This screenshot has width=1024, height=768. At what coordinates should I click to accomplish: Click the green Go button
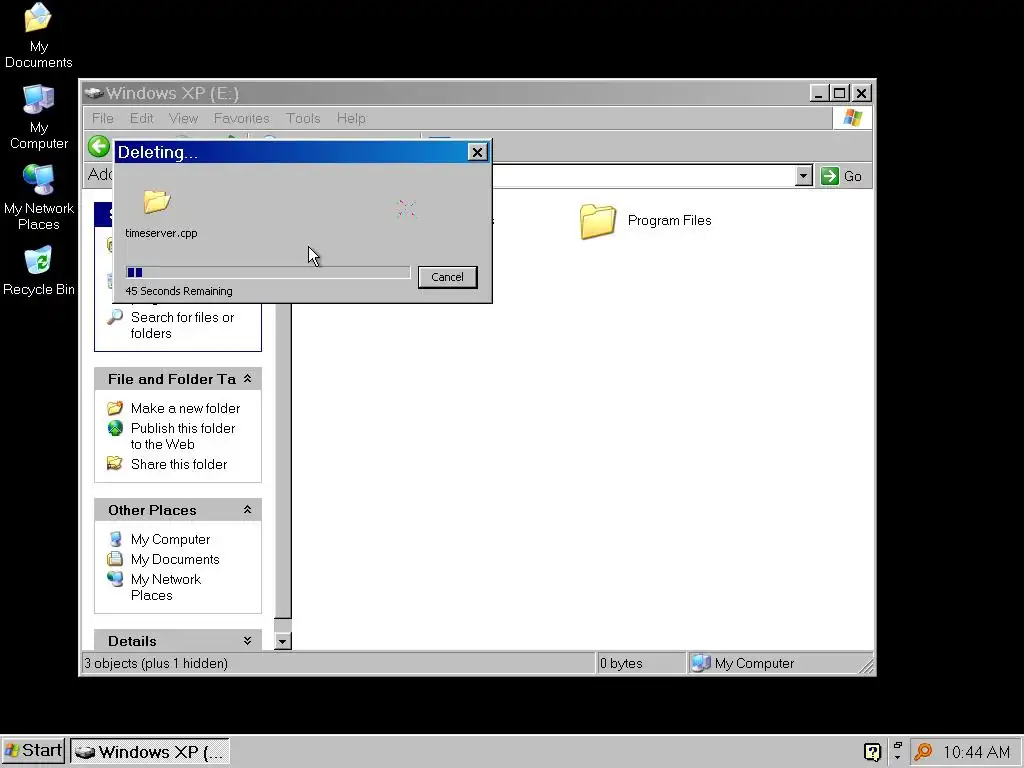coord(842,176)
